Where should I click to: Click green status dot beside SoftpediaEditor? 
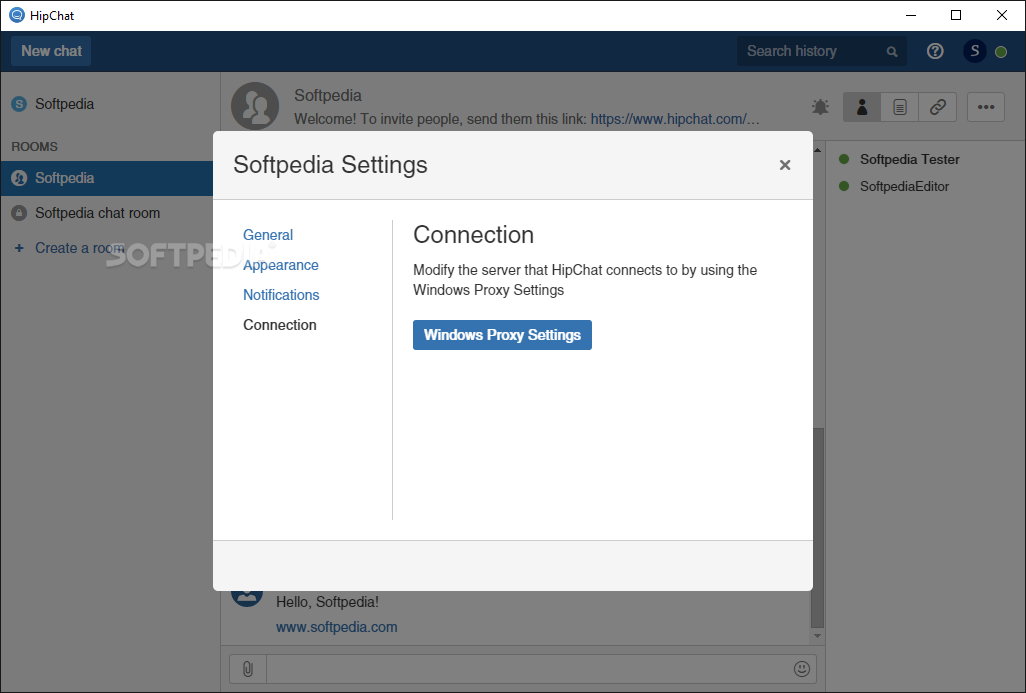pos(844,187)
